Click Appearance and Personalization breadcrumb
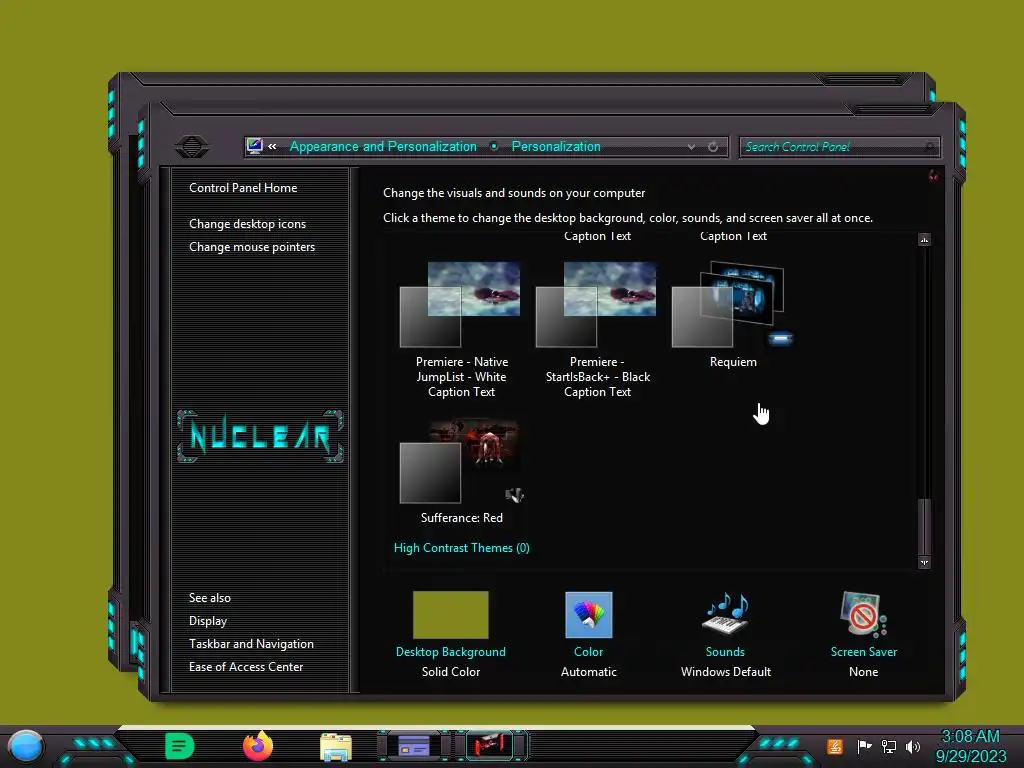The image size is (1024, 768). 383,146
